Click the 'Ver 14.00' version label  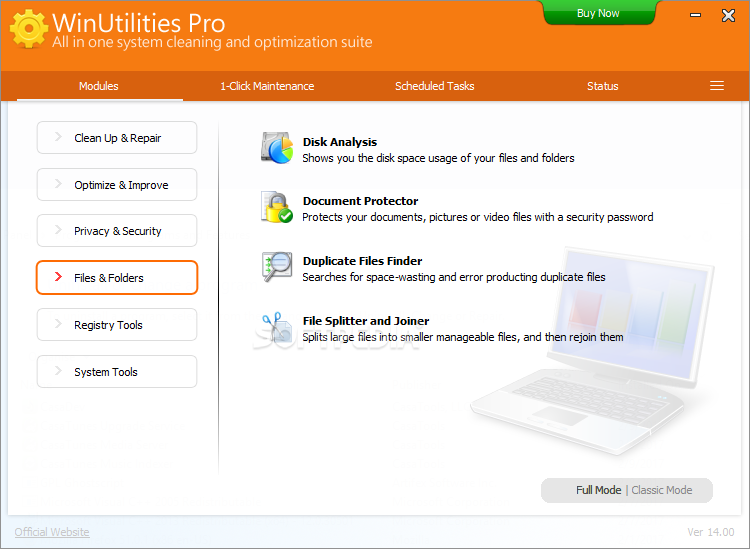(711, 532)
